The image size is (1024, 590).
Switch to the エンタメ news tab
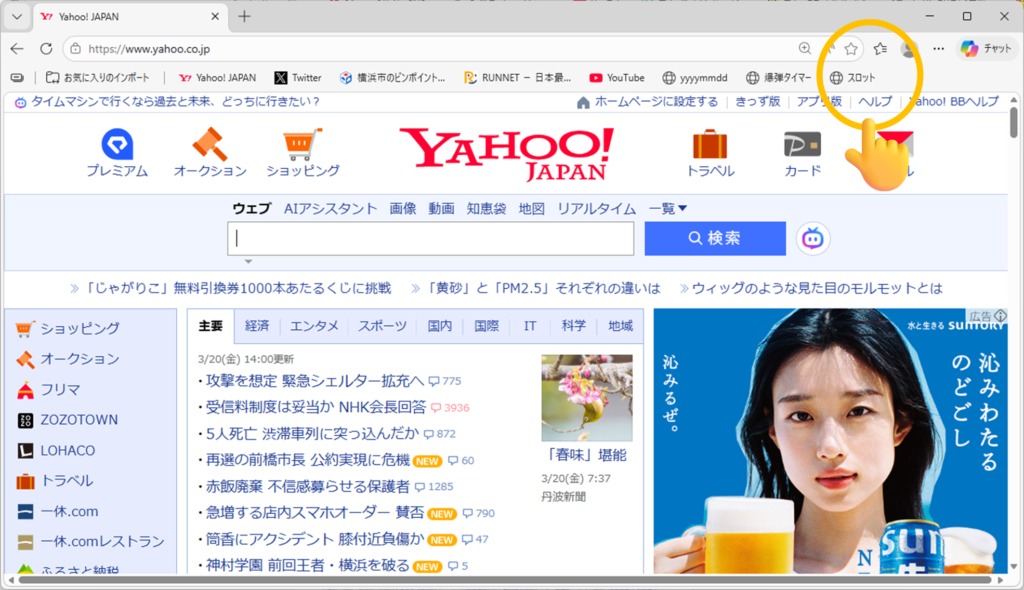pyautogui.click(x=314, y=326)
